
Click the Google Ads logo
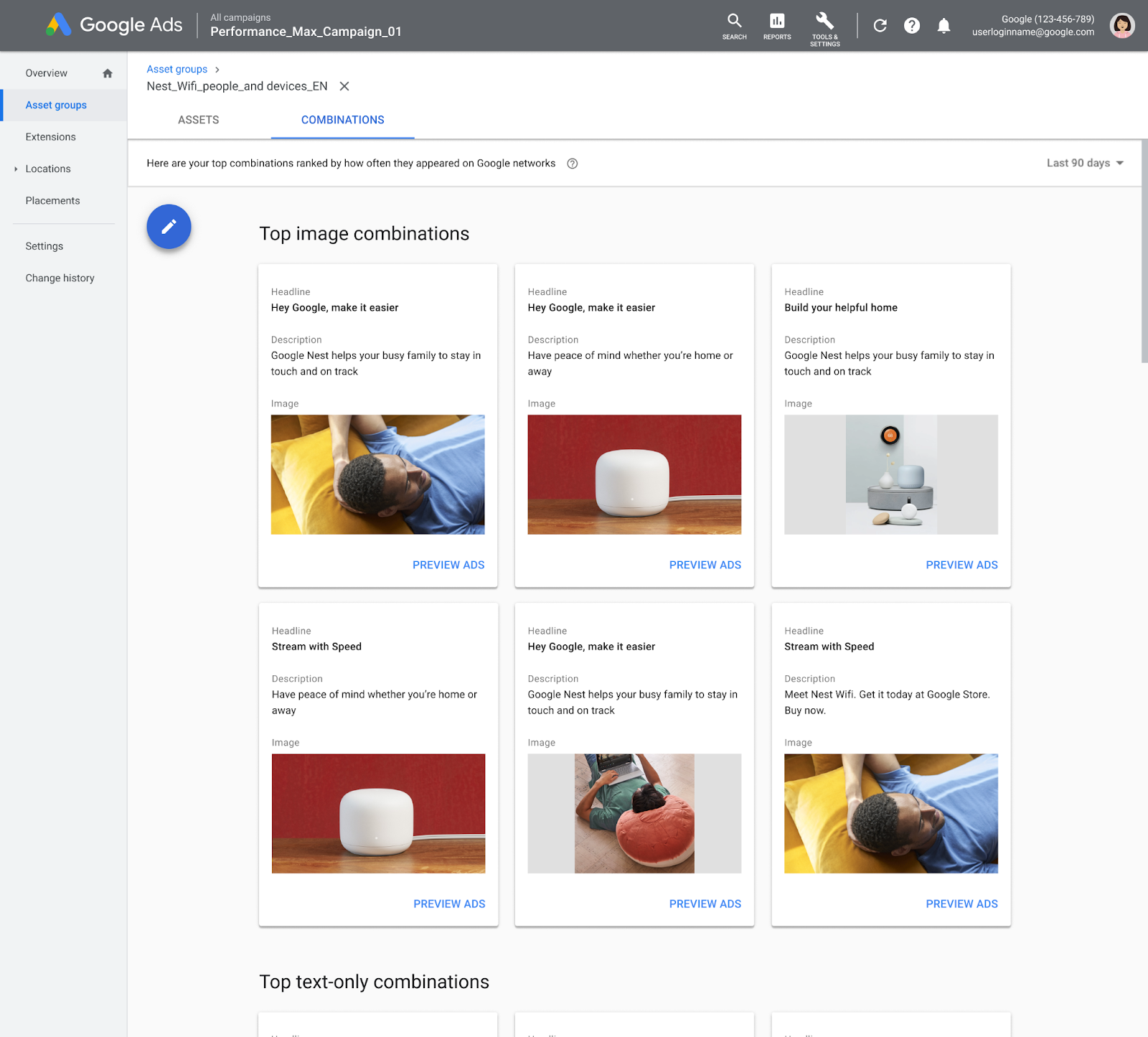click(114, 25)
